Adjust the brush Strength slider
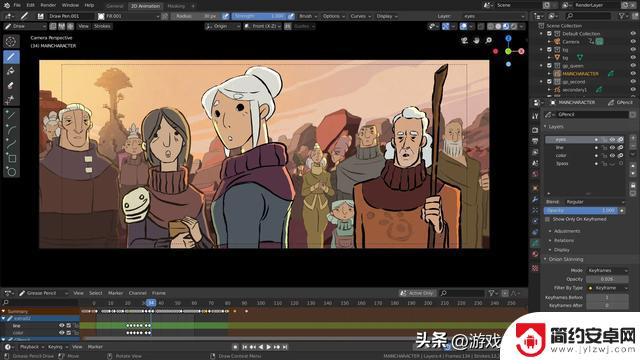Viewport: 640px width, 360px height. 259,16
